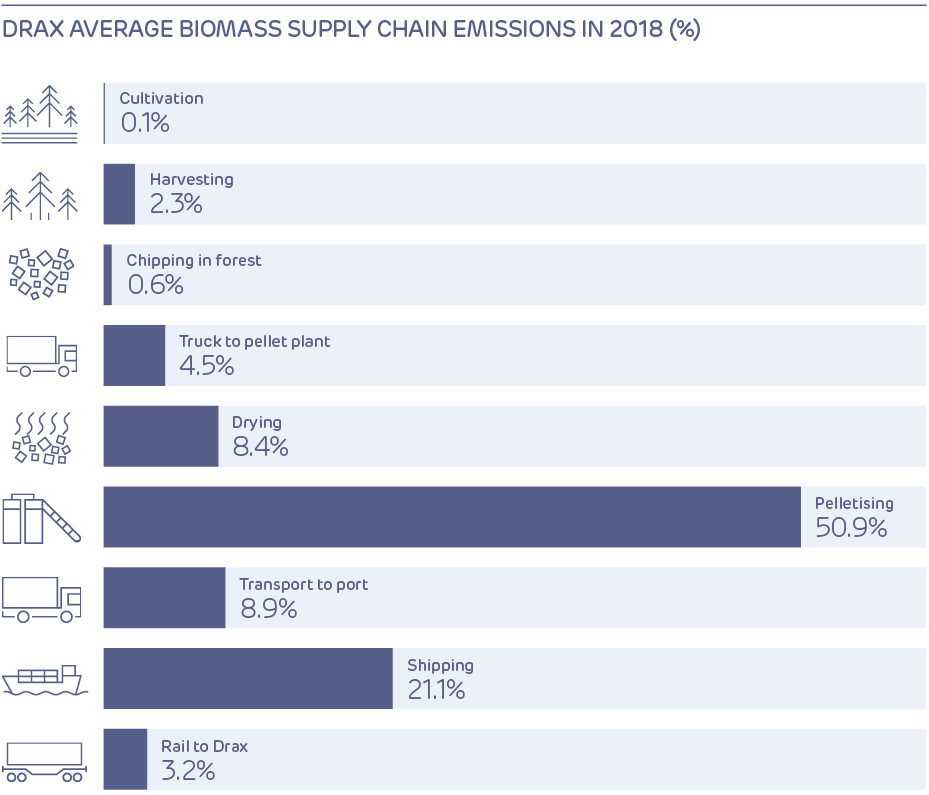929x795 pixels.
Task: Click the Pelletising plant silo icon
Action: [41, 518]
